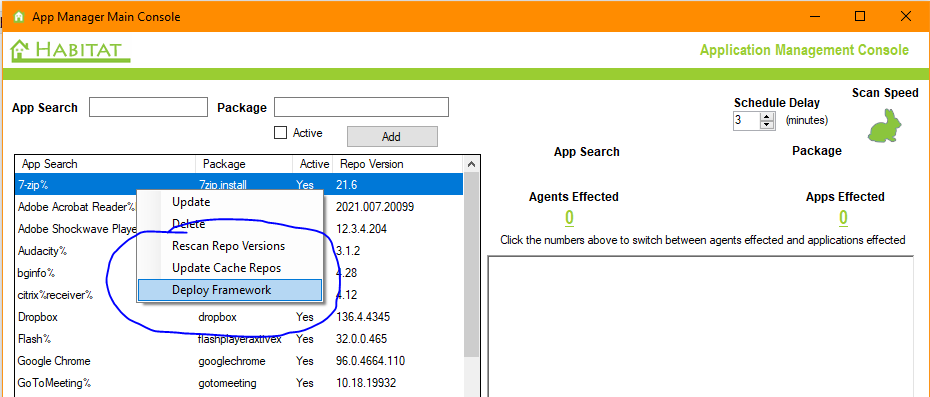
Task: Select the Adobe Acrobat Reader% row
Action: point(240,207)
